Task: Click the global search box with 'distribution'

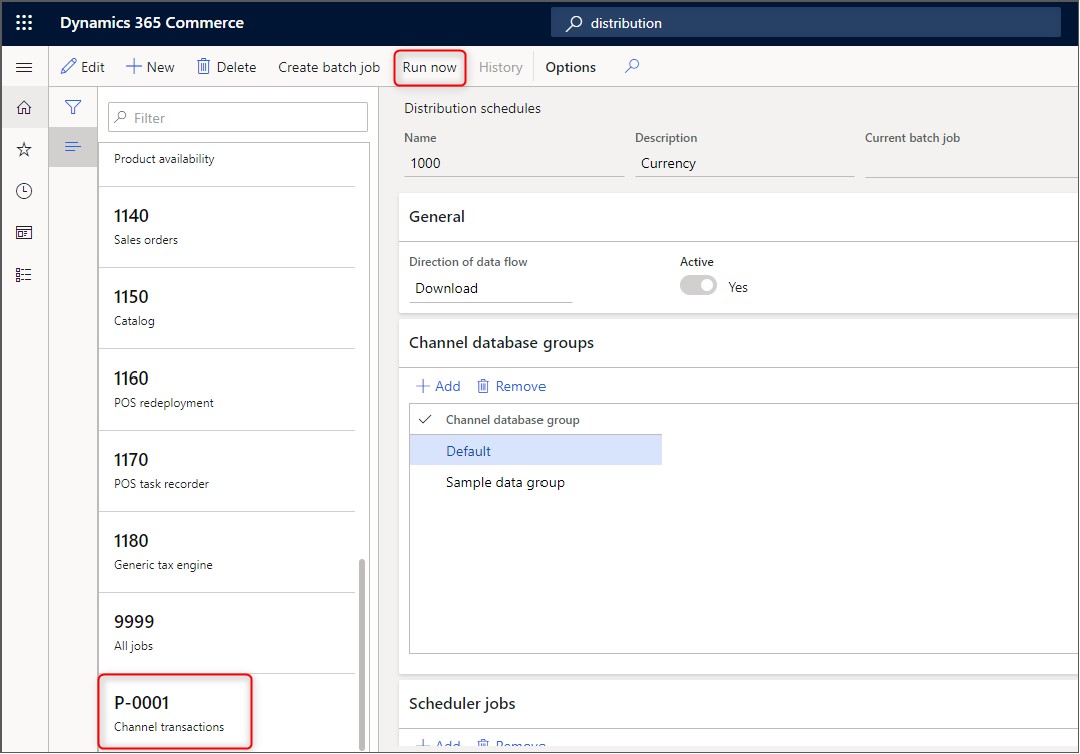Action: point(805,23)
